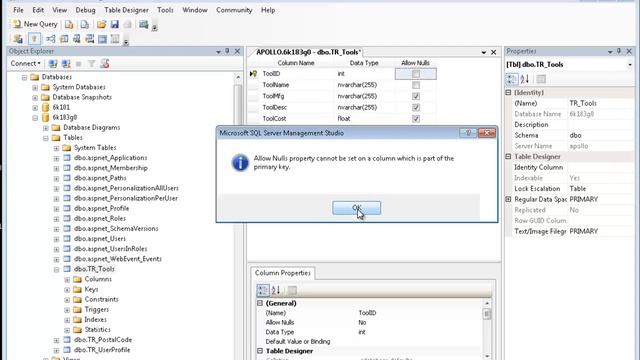Select the Database Diagrams folder
This screenshot has width=640, height=360.
tap(91, 127)
